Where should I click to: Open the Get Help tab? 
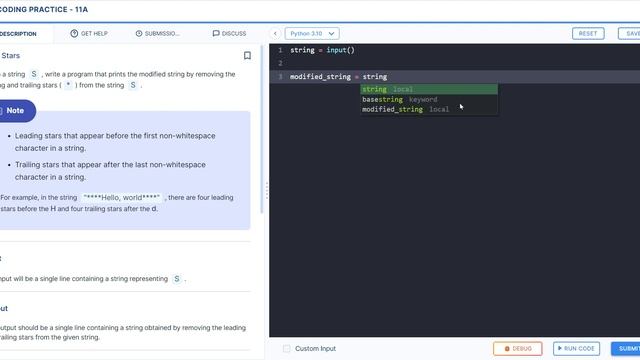tap(89, 33)
